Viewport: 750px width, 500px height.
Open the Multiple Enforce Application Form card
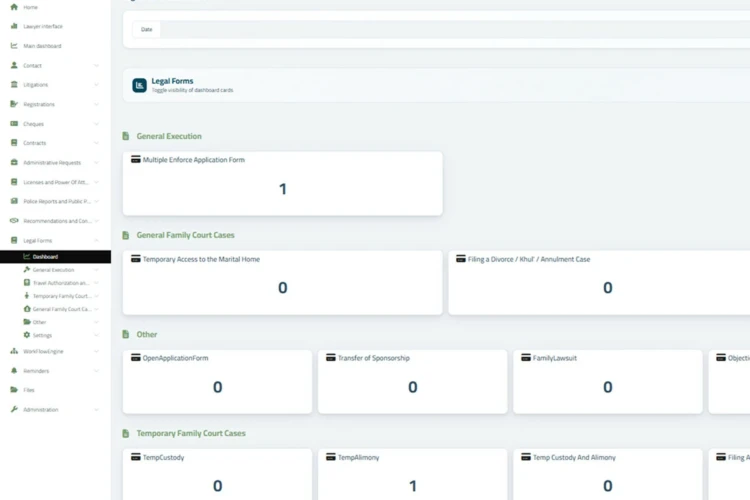click(x=283, y=184)
